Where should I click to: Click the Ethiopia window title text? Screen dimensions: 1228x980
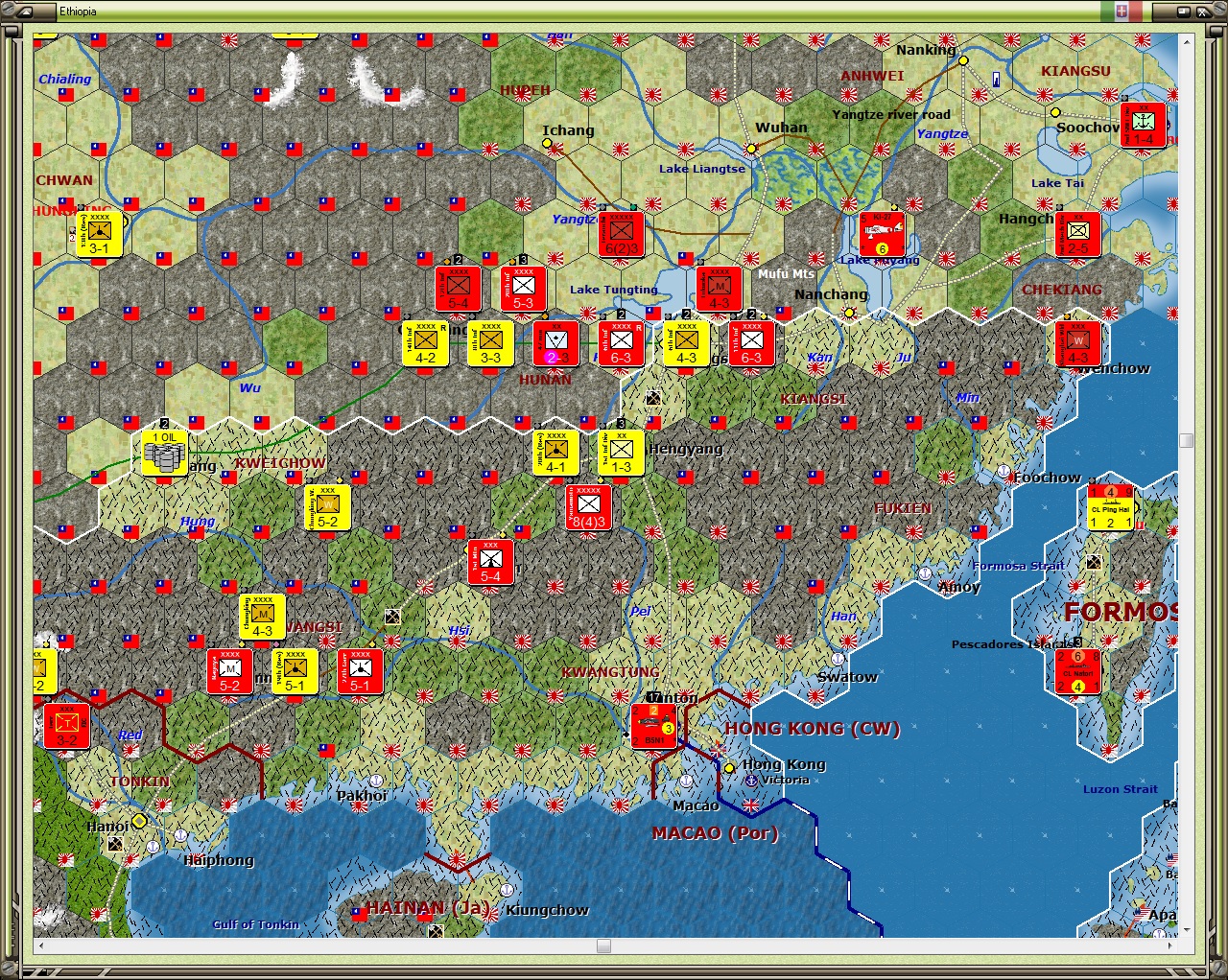click(x=78, y=12)
